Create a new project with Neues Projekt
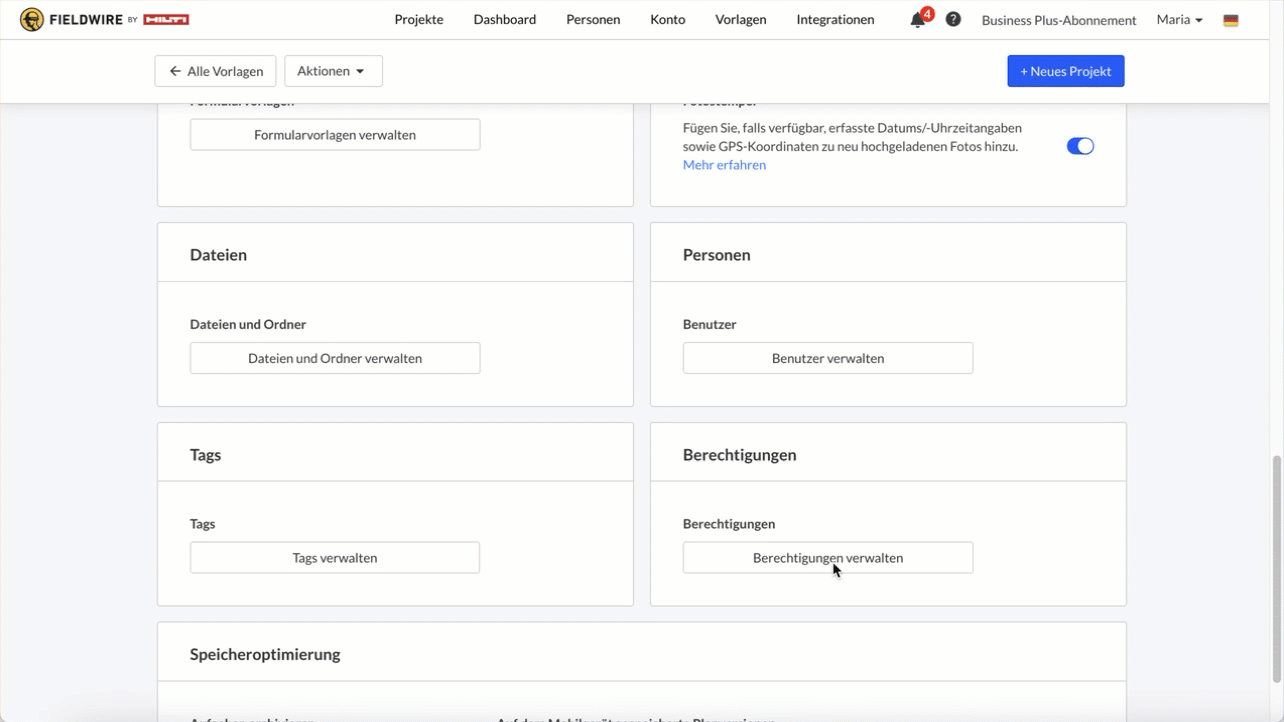Viewport: 1284px width, 722px height. 1065,71
